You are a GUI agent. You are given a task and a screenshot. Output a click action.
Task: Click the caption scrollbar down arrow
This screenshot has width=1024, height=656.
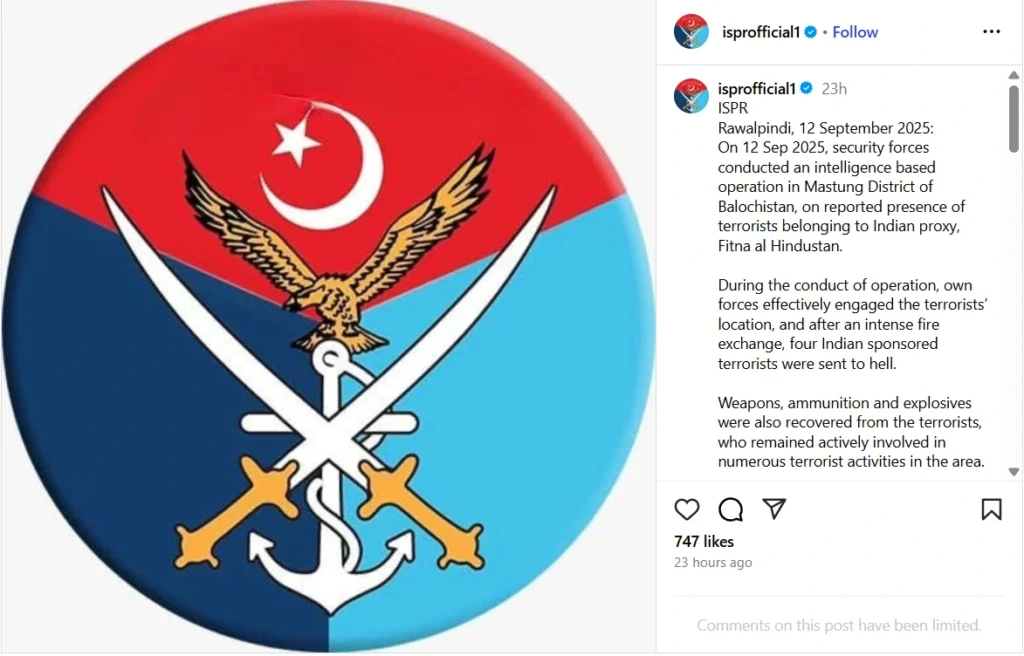coord(1014,472)
